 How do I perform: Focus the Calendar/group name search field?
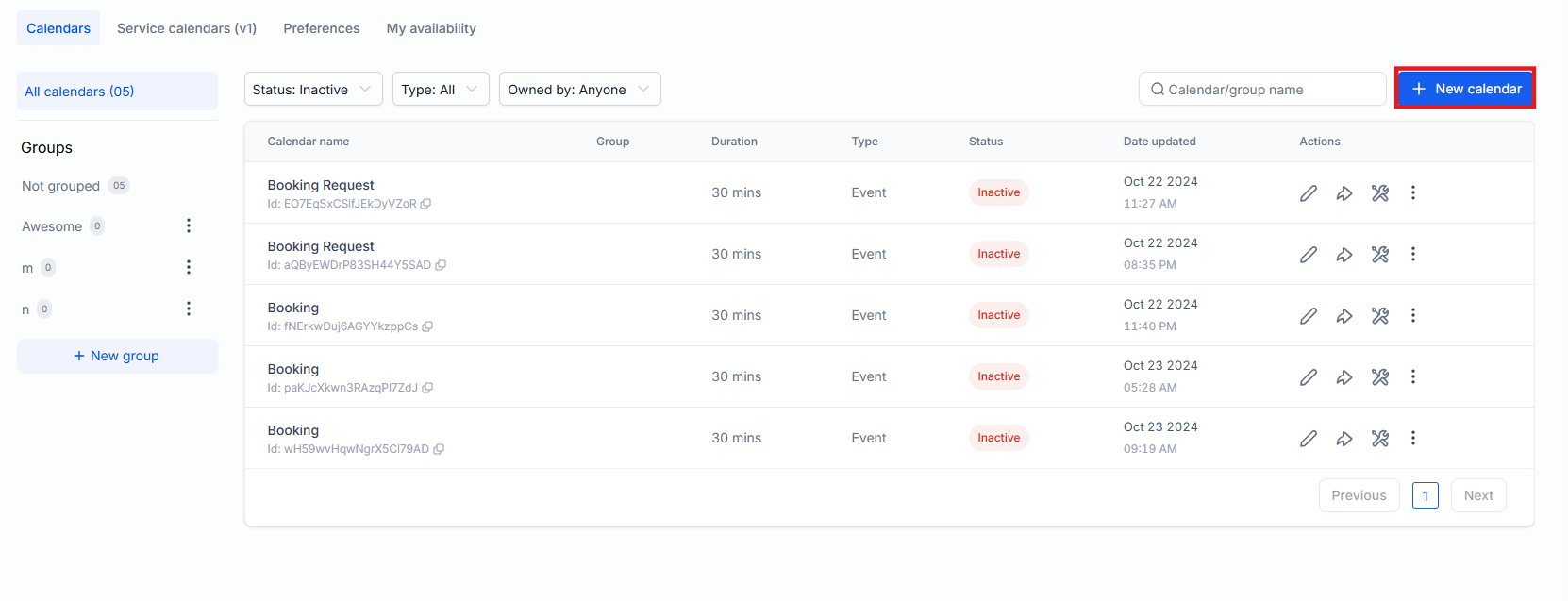point(1264,90)
